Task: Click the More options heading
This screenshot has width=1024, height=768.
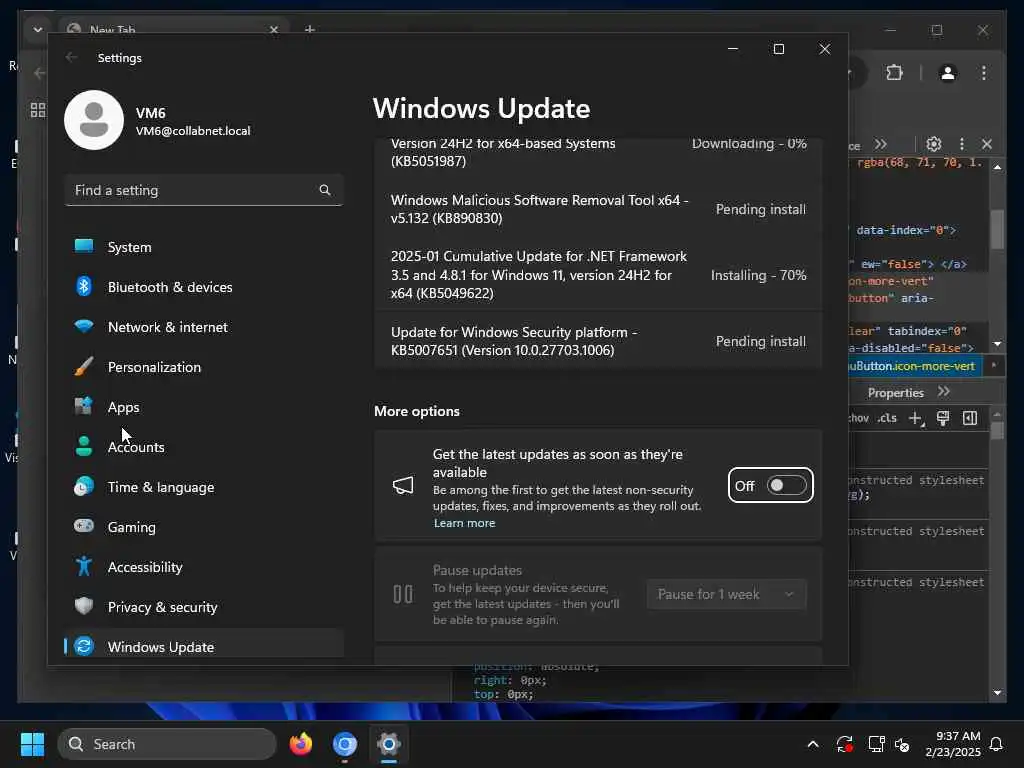Action: click(417, 411)
